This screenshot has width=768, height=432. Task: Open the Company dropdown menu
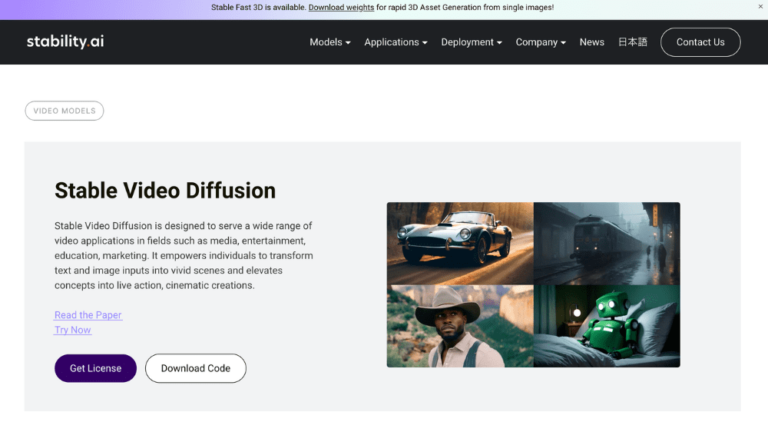540,42
